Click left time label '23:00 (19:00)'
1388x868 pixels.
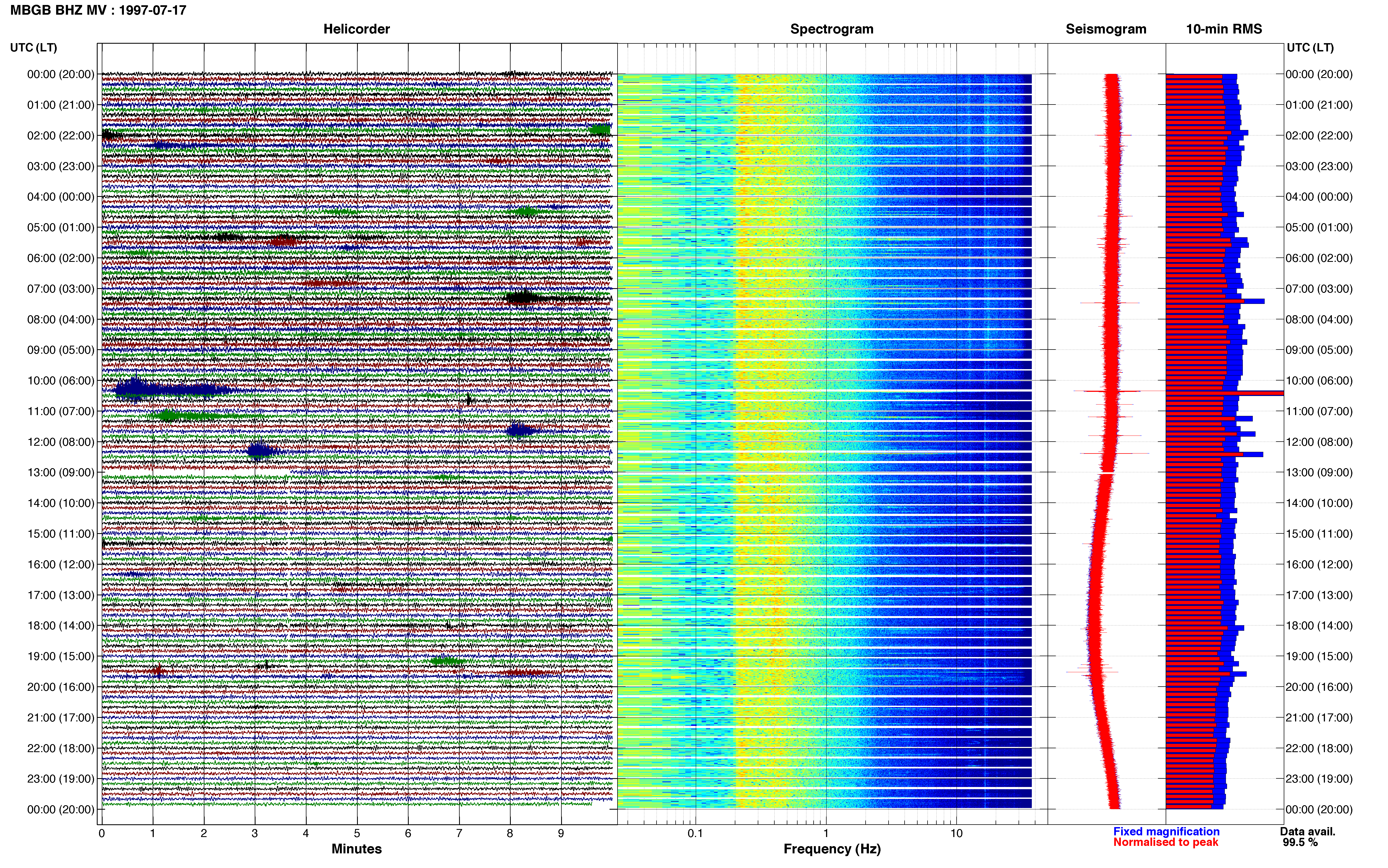coord(61,779)
